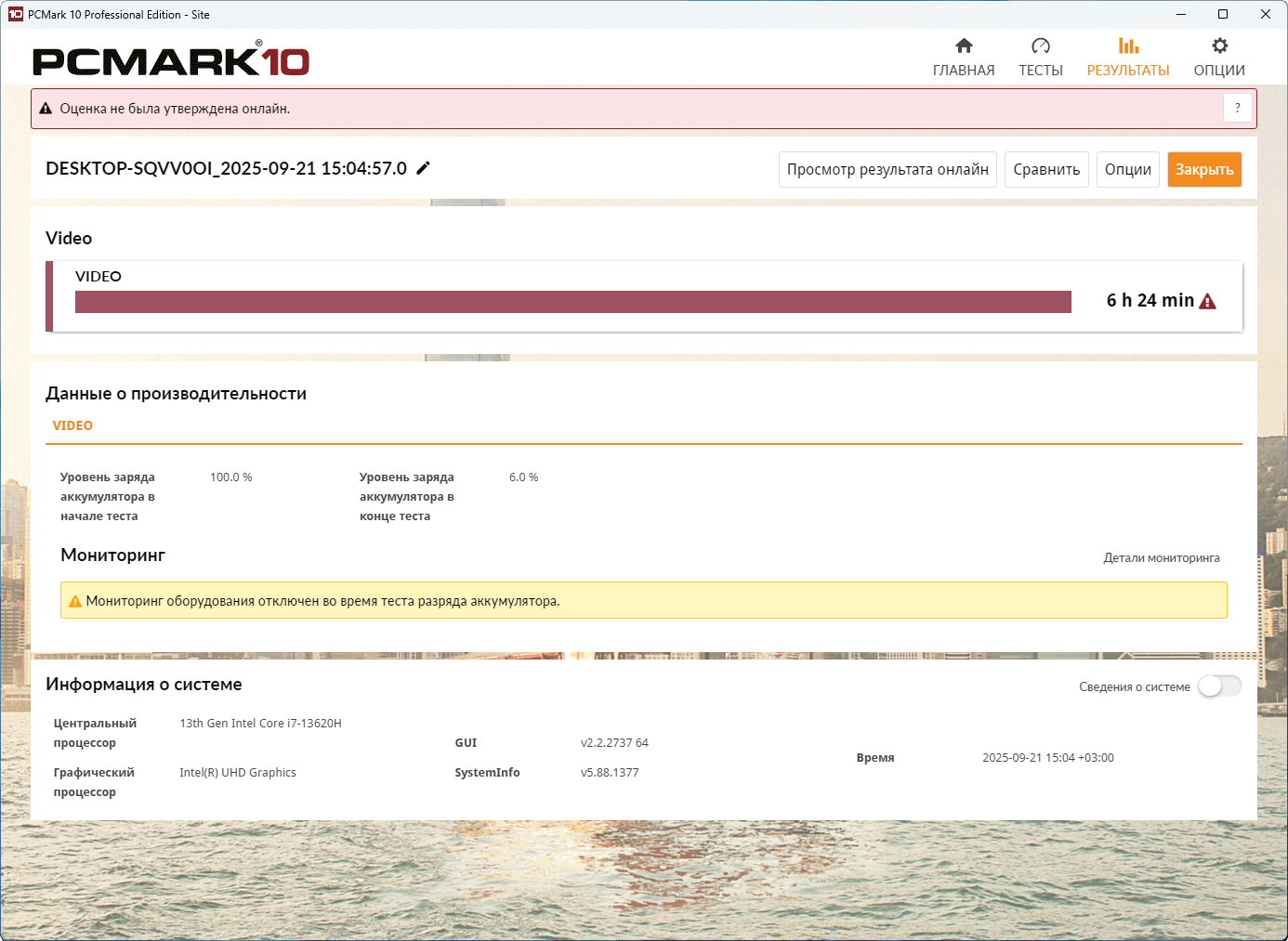The width and height of the screenshot is (1288, 941).
Task: Click the pencil icon to rename result
Action: pyautogui.click(x=423, y=168)
